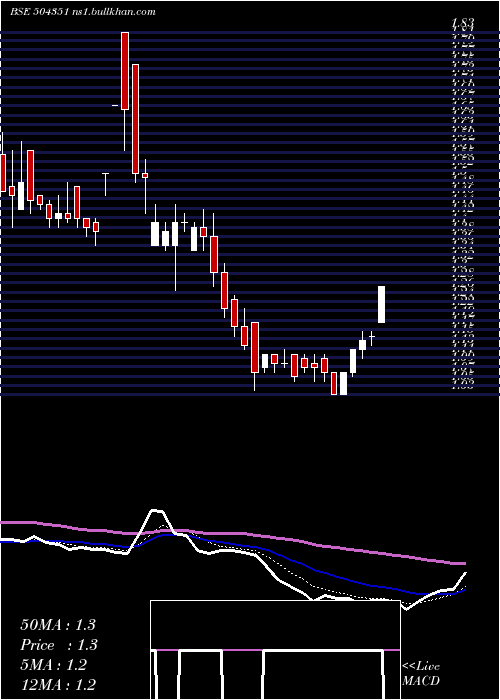500x700 pixels.
Task: Click the 12MA : 1.2 label
Action: point(58,685)
